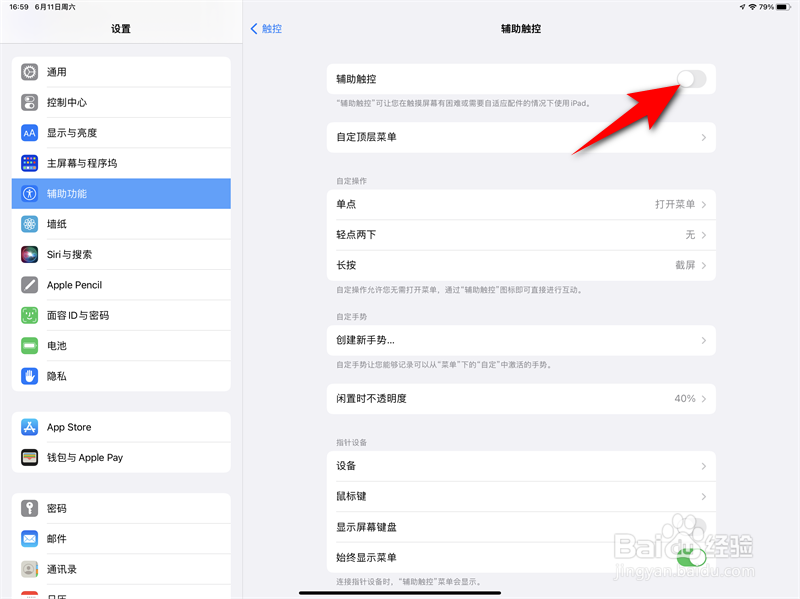Tap 无 value for 轻点两下
800x599 pixels.
pos(690,235)
